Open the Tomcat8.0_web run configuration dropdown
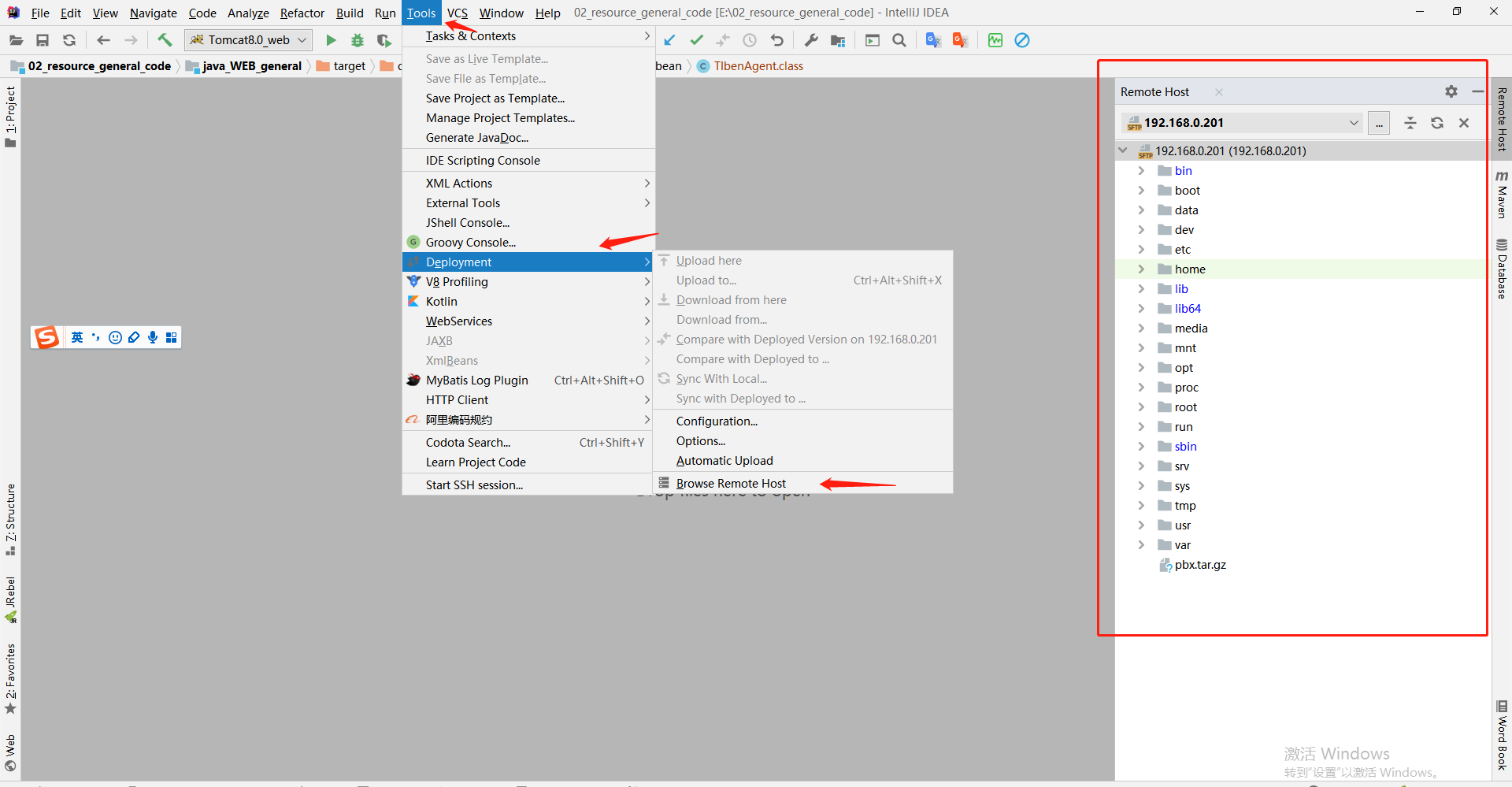Screen dimensions: 1512x787 click(248, 40)
